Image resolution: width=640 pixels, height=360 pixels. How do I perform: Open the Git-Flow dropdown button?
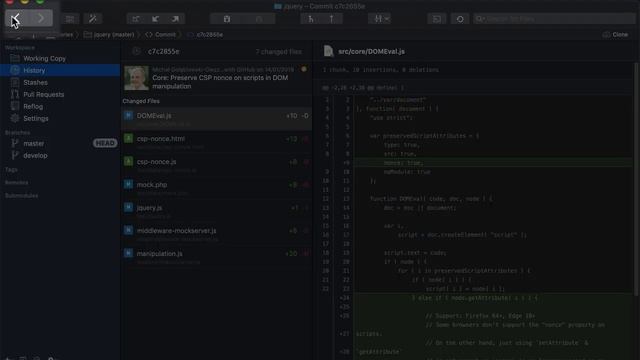380,19
